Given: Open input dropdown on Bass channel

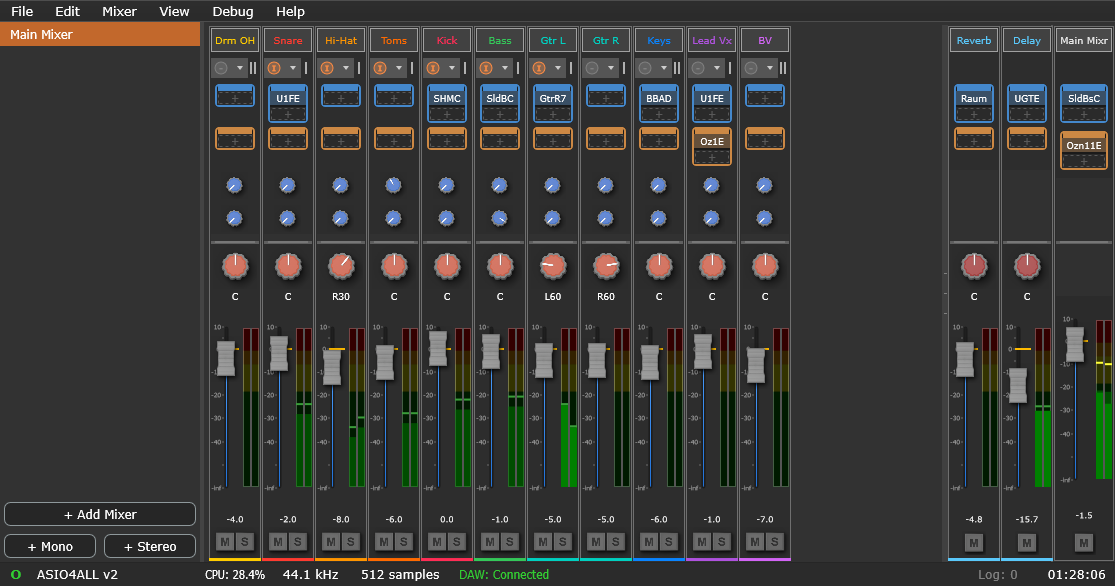Looking at the screenshot, I should click(x=504, y=68).
